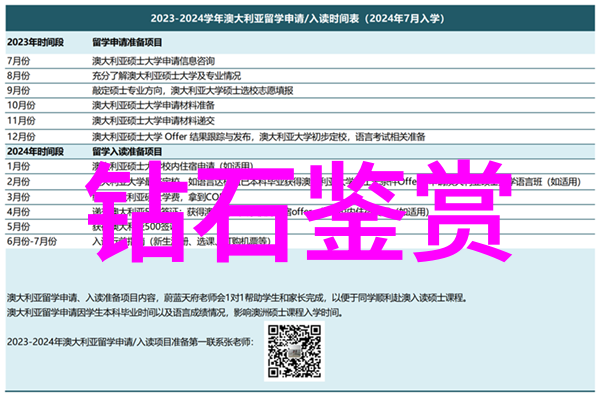The width and height of the screenshot is (600, 397).
Task: Click the text '澳大利亚硕士大学申请信息咨询'
Action: (x=153, y=61)
